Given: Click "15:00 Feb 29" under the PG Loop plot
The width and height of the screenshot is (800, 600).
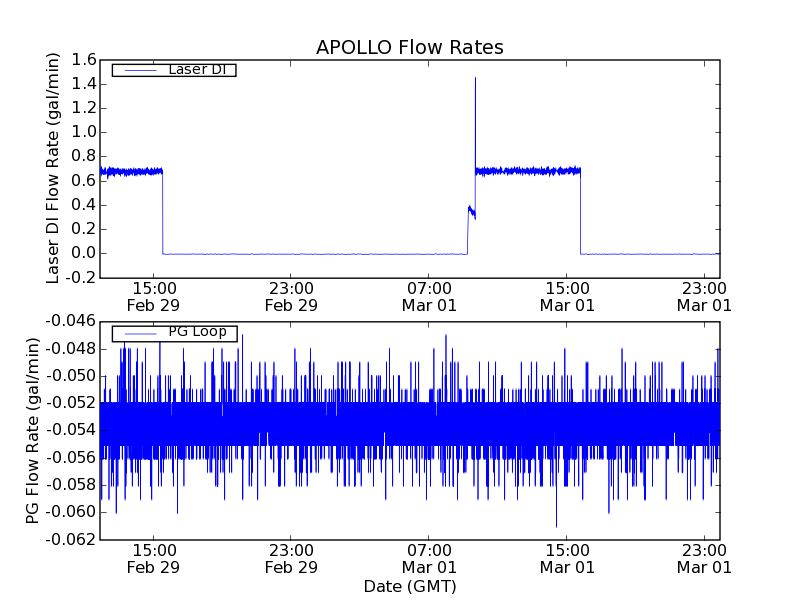Looking at the screenshot, I should tap(153, 559).
